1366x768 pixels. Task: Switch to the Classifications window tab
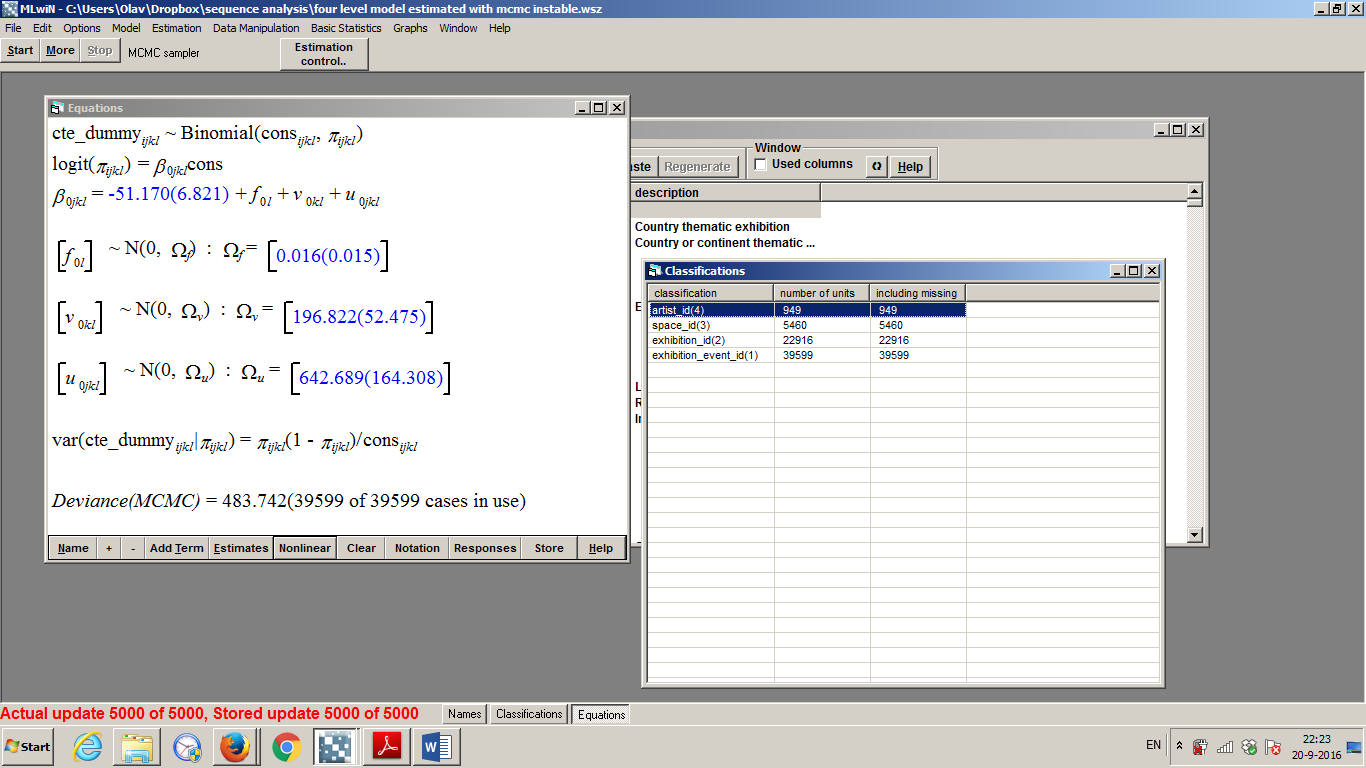click(x=528, y=714)
